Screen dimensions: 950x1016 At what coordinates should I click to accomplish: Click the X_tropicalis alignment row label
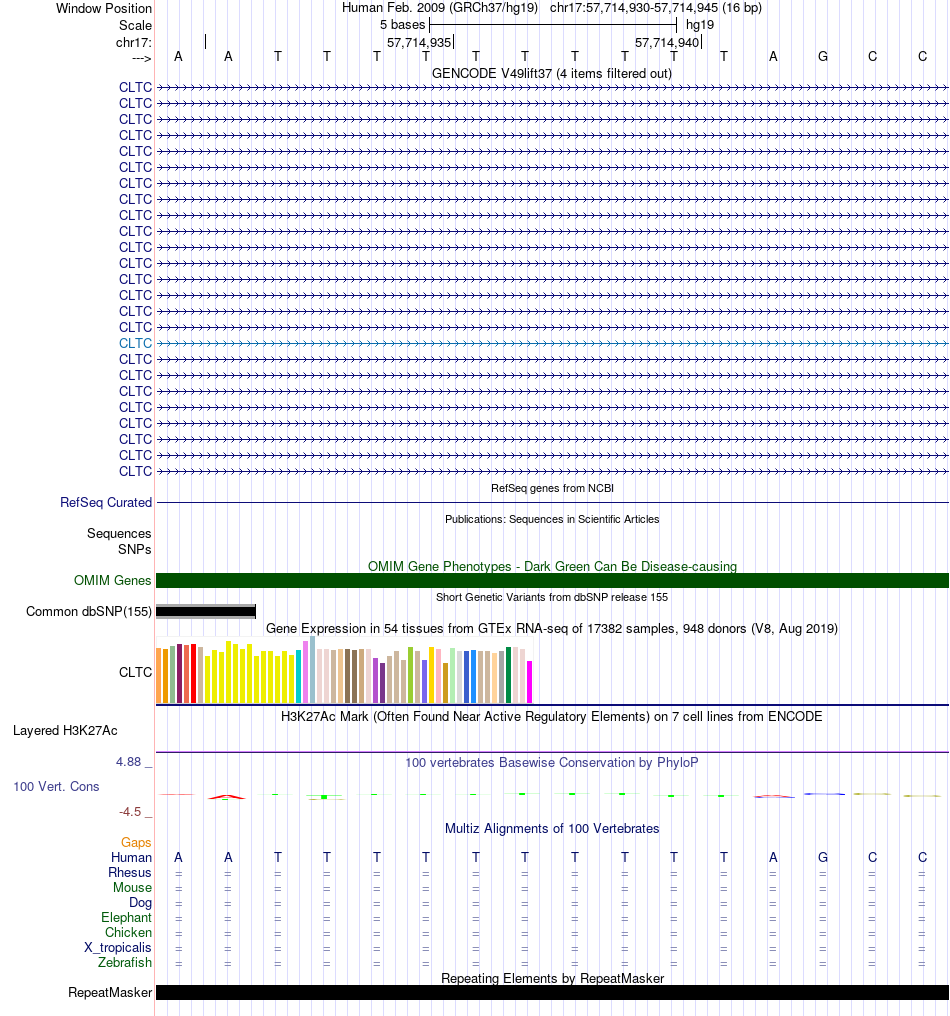(118, 947)
